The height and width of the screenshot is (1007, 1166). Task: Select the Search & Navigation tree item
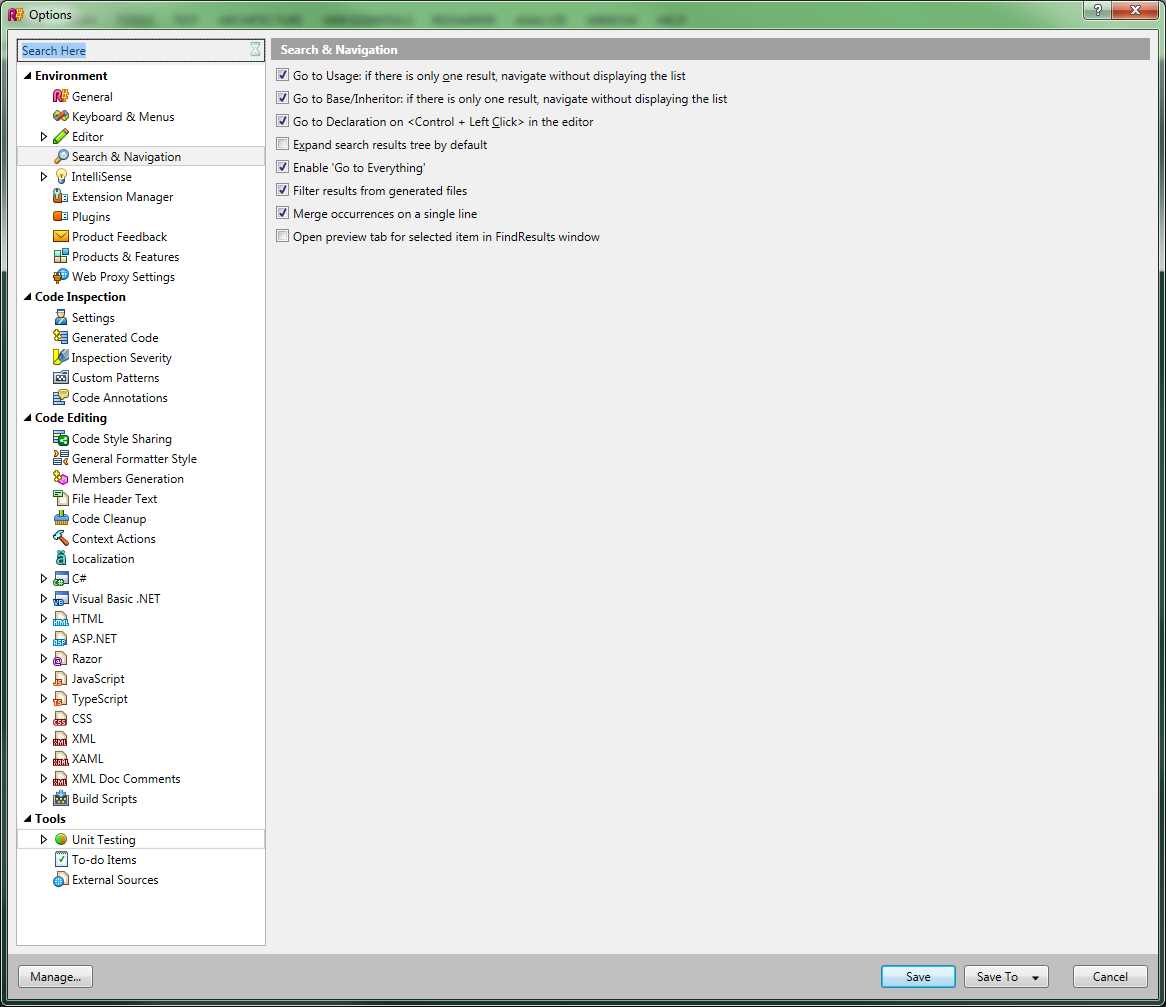tap(127, 156)
